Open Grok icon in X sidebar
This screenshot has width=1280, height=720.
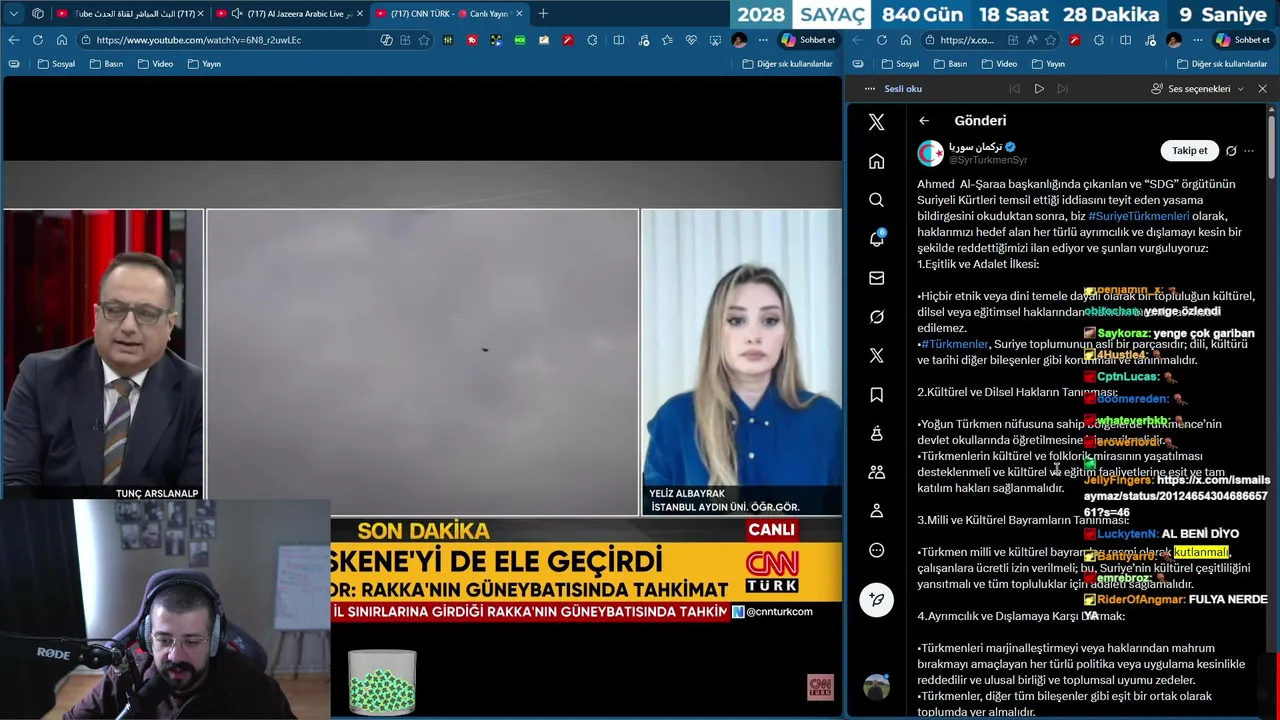[876, 317]
